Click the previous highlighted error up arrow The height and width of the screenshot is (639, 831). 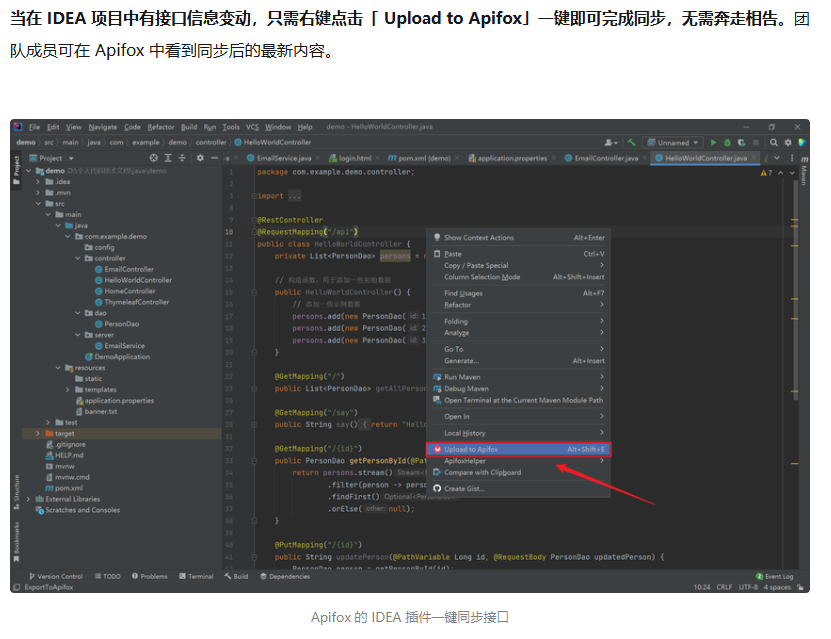[781, 173]
